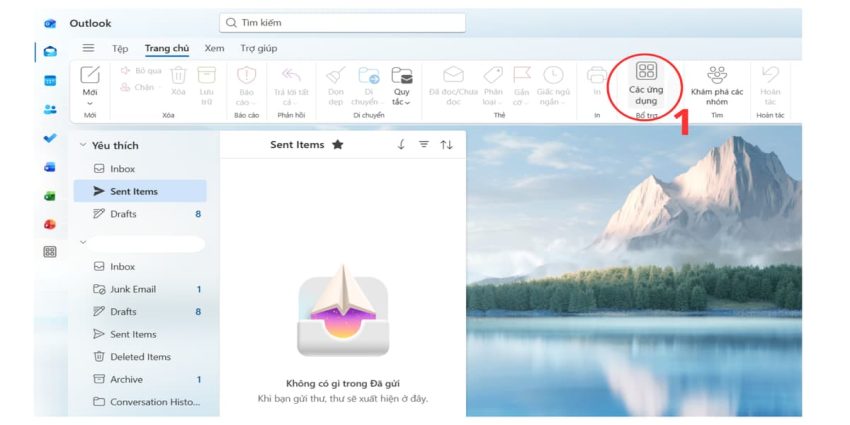Launch the Word app icon
Image resolution: width=850 pixels, height=425 pixels.
[50, 167]
